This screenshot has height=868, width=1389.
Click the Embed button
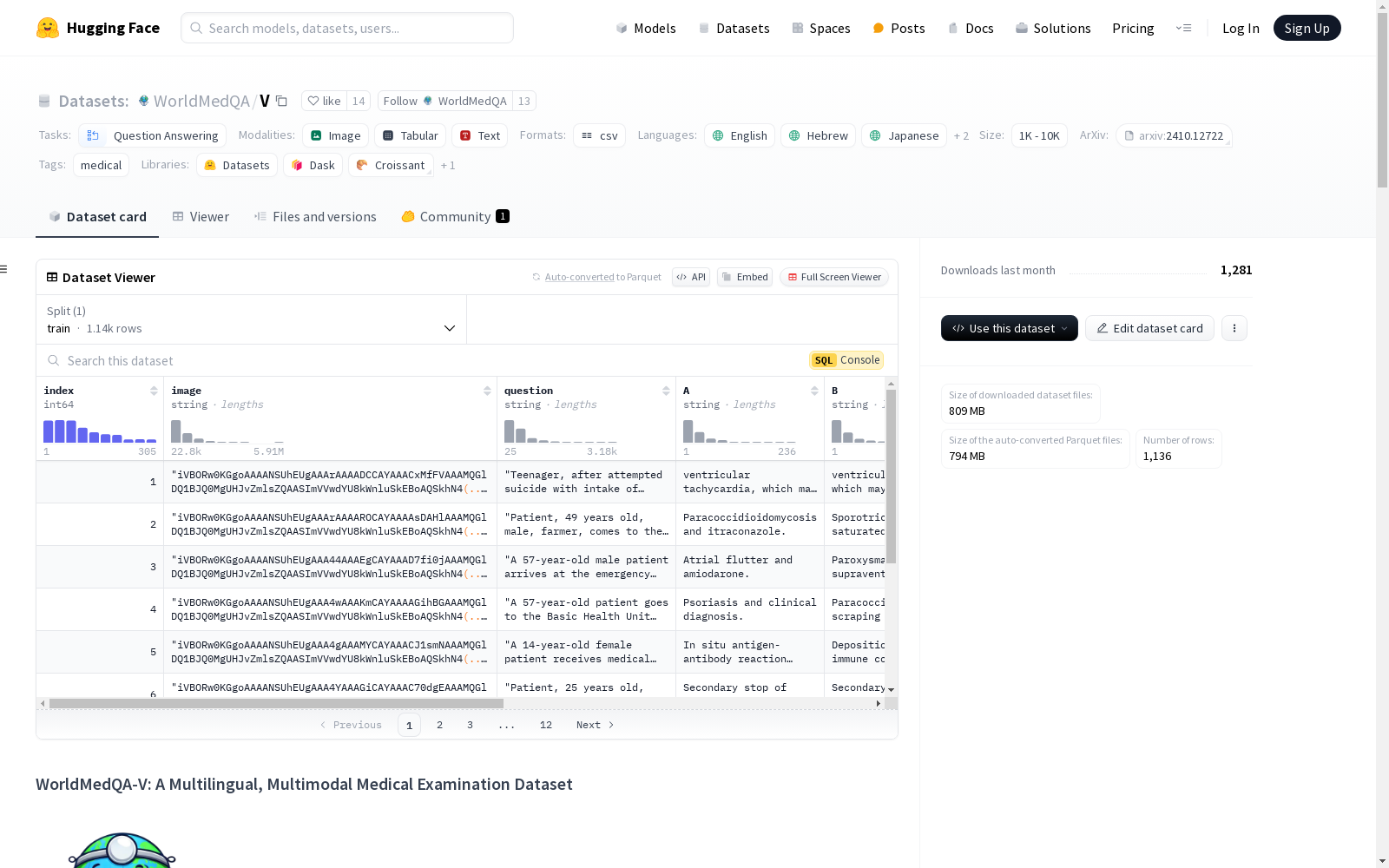pos(745,277)
